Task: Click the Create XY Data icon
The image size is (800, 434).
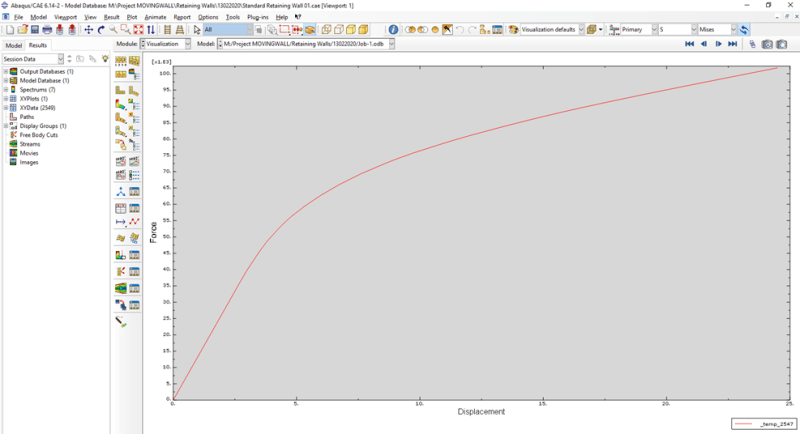Action: pyautogui.click(x=120, y=208)
